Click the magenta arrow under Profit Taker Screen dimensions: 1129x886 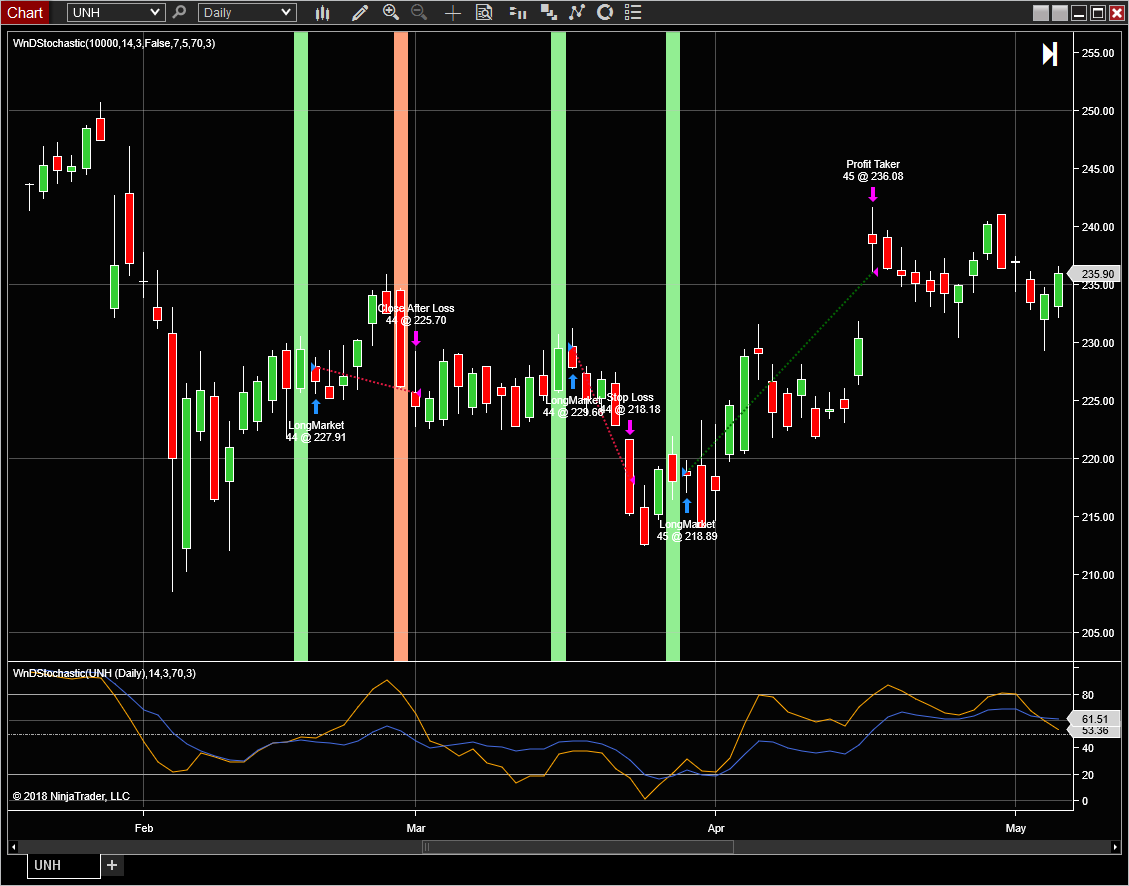pyautogui.click(x=873, y=194)
